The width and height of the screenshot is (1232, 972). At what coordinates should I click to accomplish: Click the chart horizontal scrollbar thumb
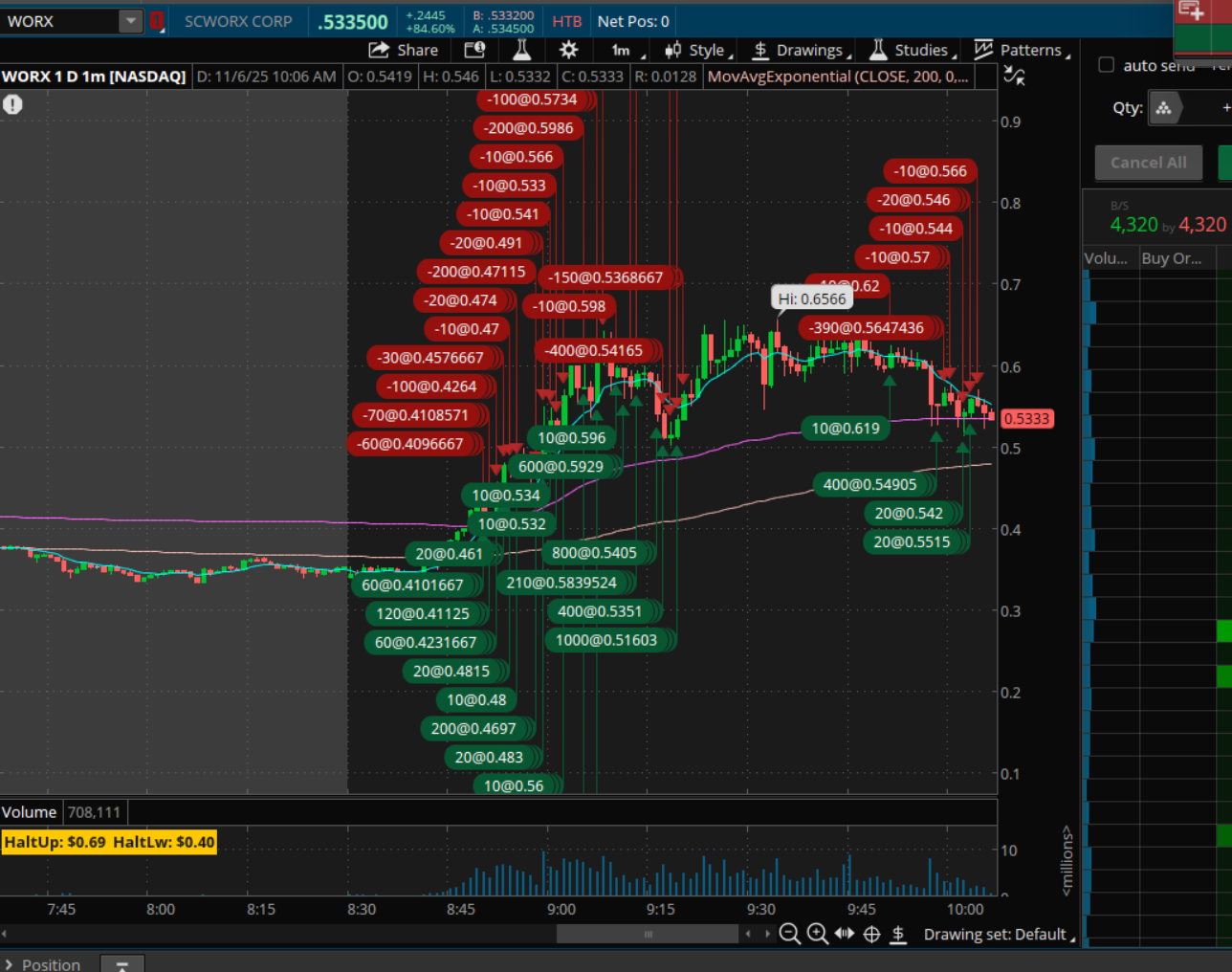[648, 934]
